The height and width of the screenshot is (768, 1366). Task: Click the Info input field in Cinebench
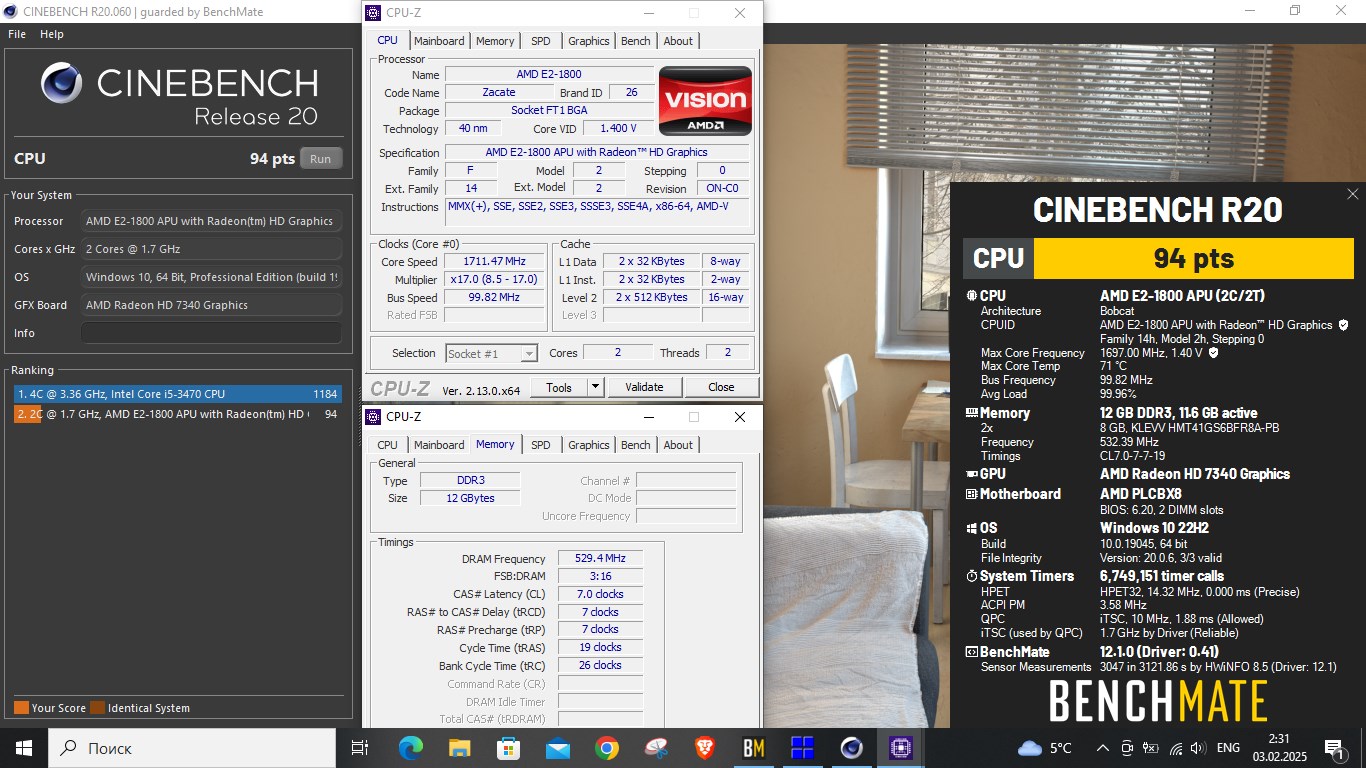point(211,333)
